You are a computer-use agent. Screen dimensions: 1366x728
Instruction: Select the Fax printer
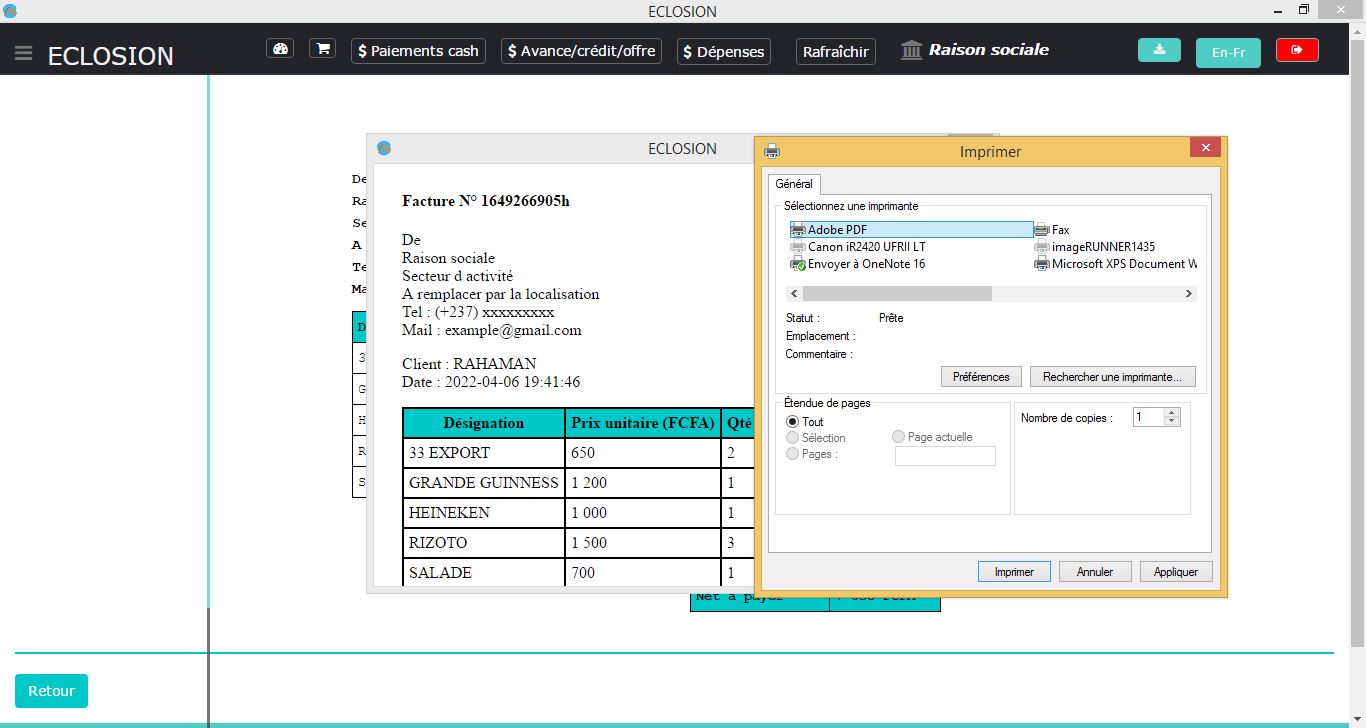tap(1059, 230)
